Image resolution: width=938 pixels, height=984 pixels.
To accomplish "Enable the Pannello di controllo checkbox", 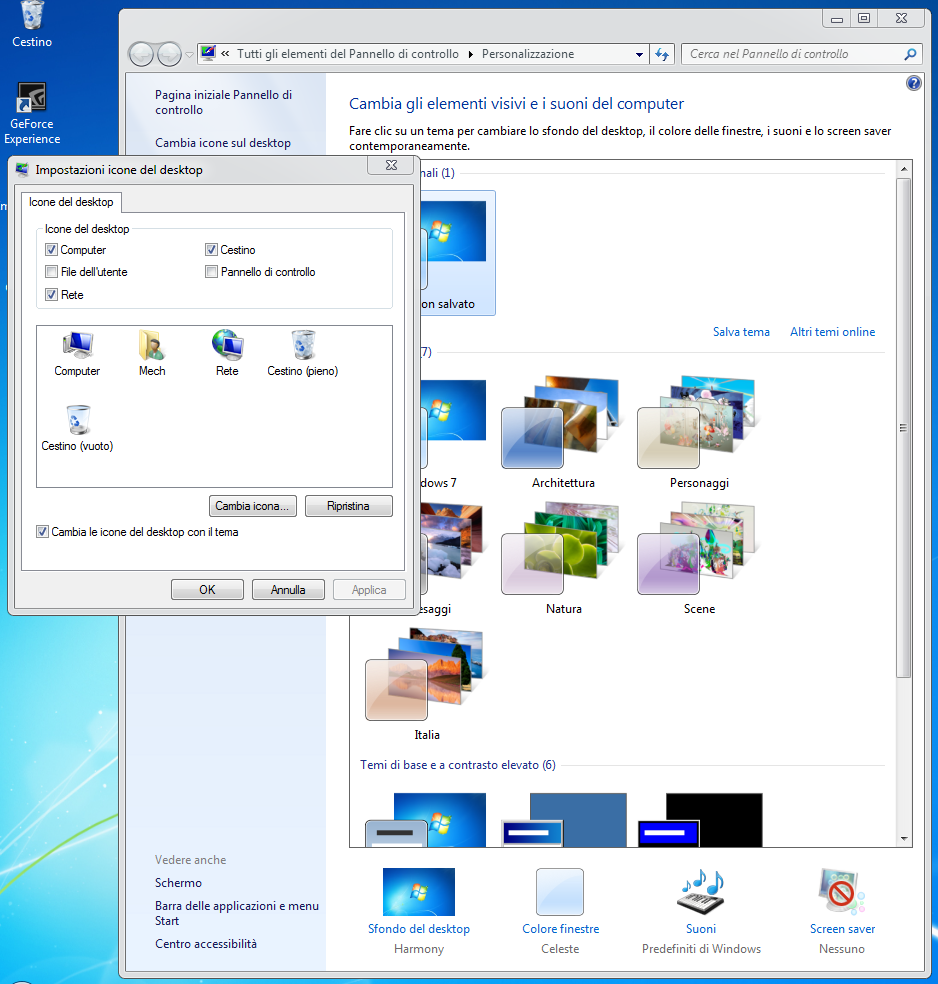I will click(x=211, y=272).
